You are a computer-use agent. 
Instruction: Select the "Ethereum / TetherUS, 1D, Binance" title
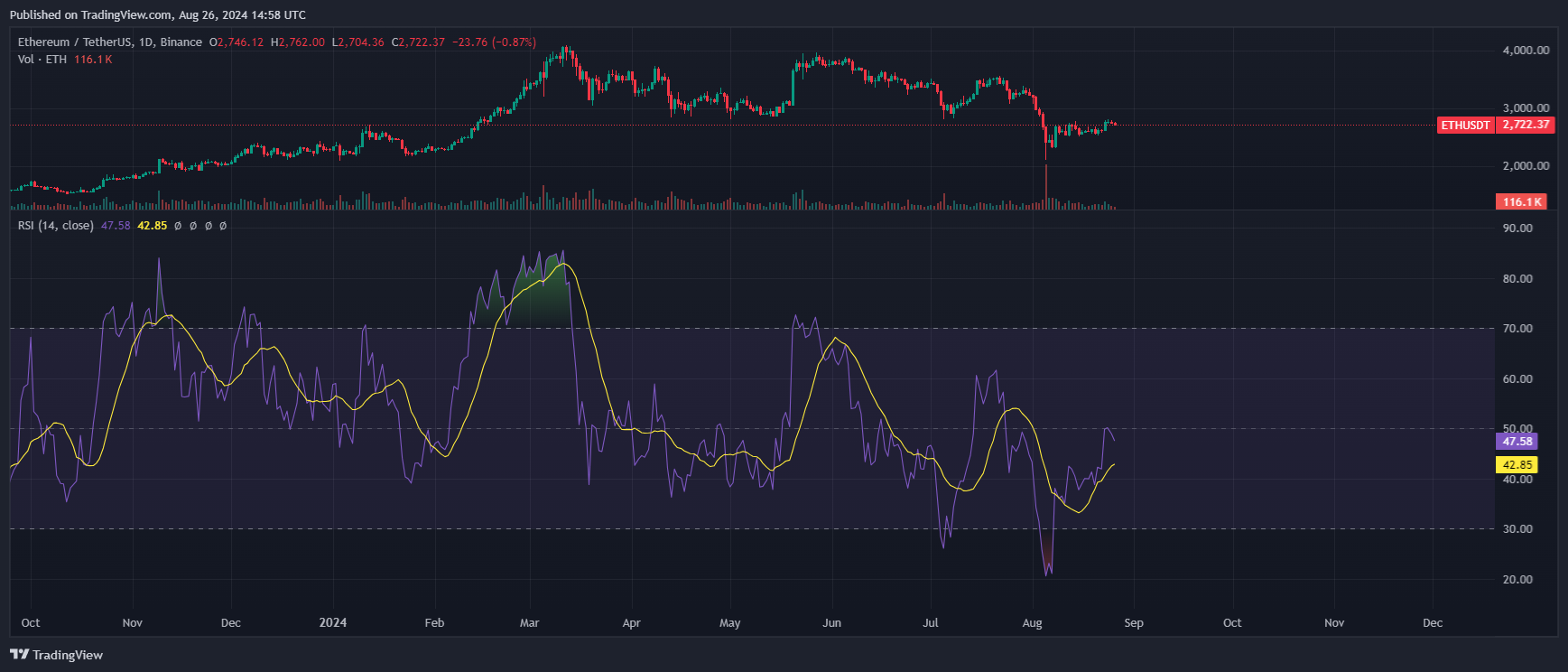[x=110, y=42]
